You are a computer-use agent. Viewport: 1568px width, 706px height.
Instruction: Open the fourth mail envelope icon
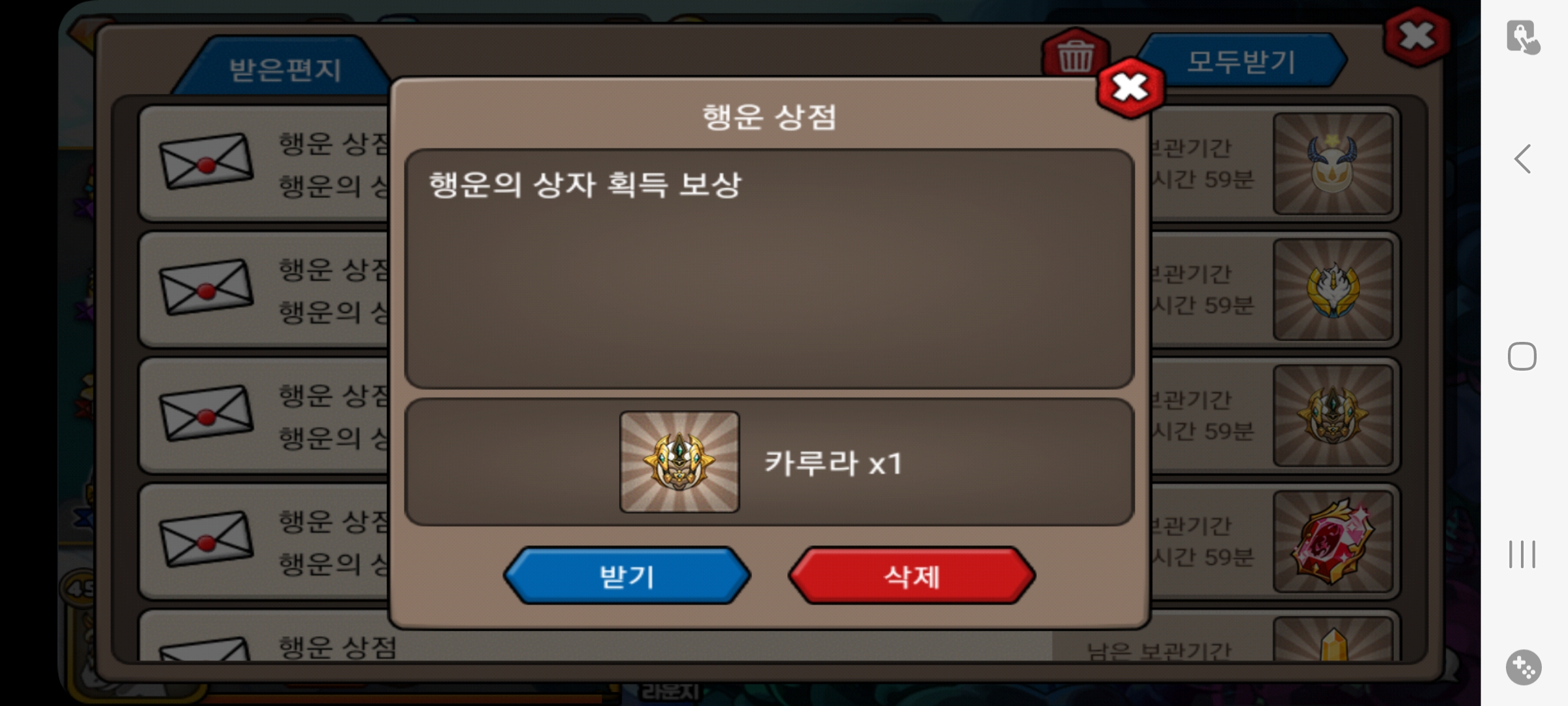pos(206,540)
